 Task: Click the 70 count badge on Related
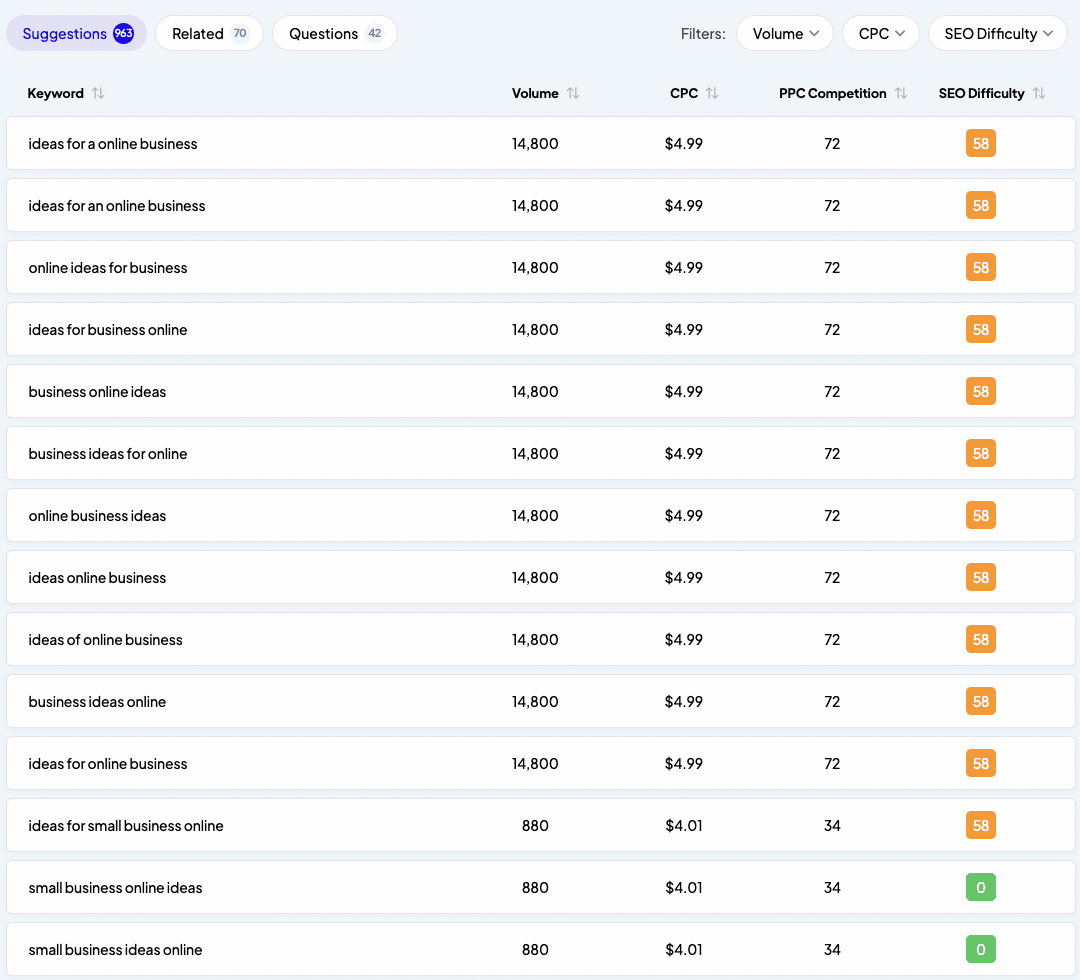pos(240,33)
